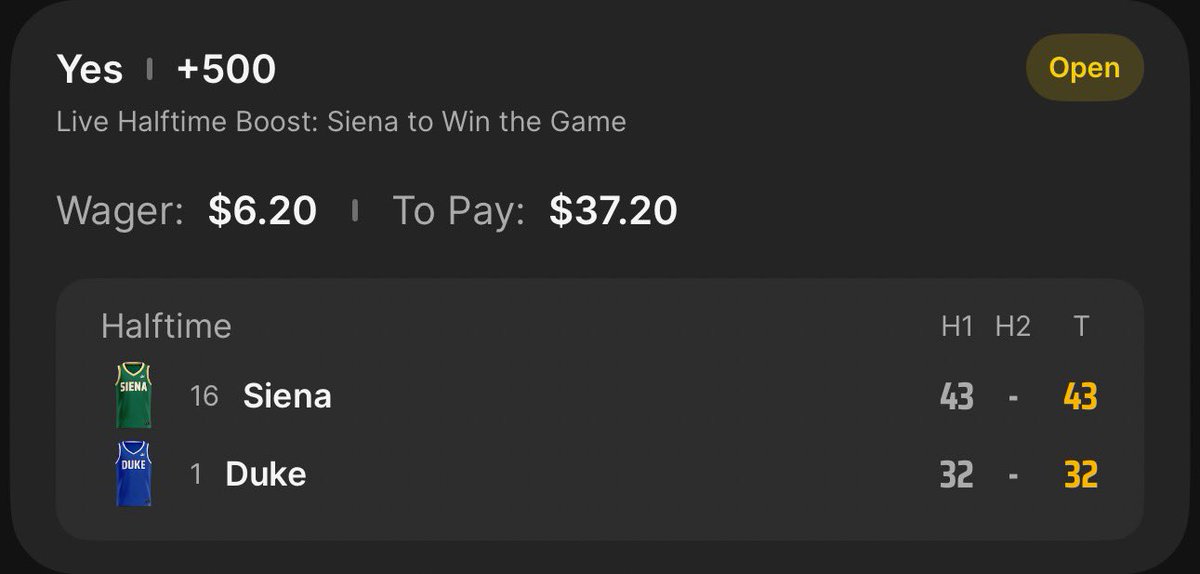Select the H2 column header
1200x574 pixels.
1012,327
